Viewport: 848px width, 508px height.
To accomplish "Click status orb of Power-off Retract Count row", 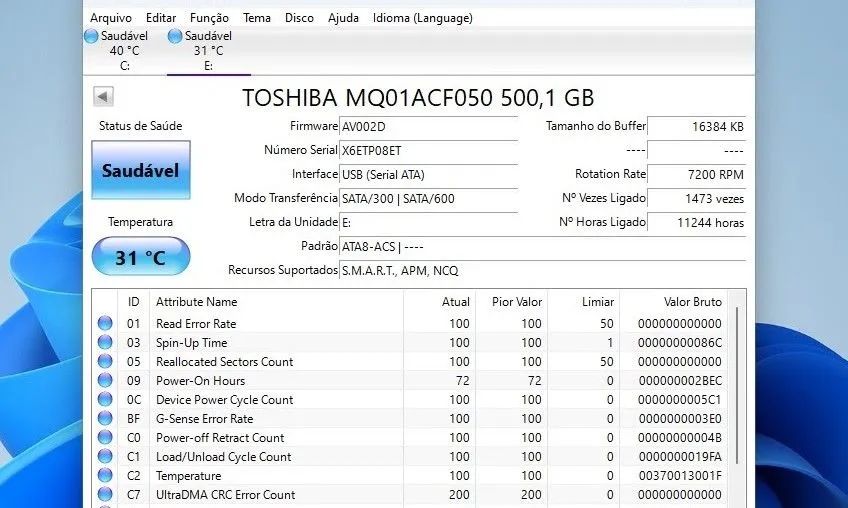I will coord(105,437).
